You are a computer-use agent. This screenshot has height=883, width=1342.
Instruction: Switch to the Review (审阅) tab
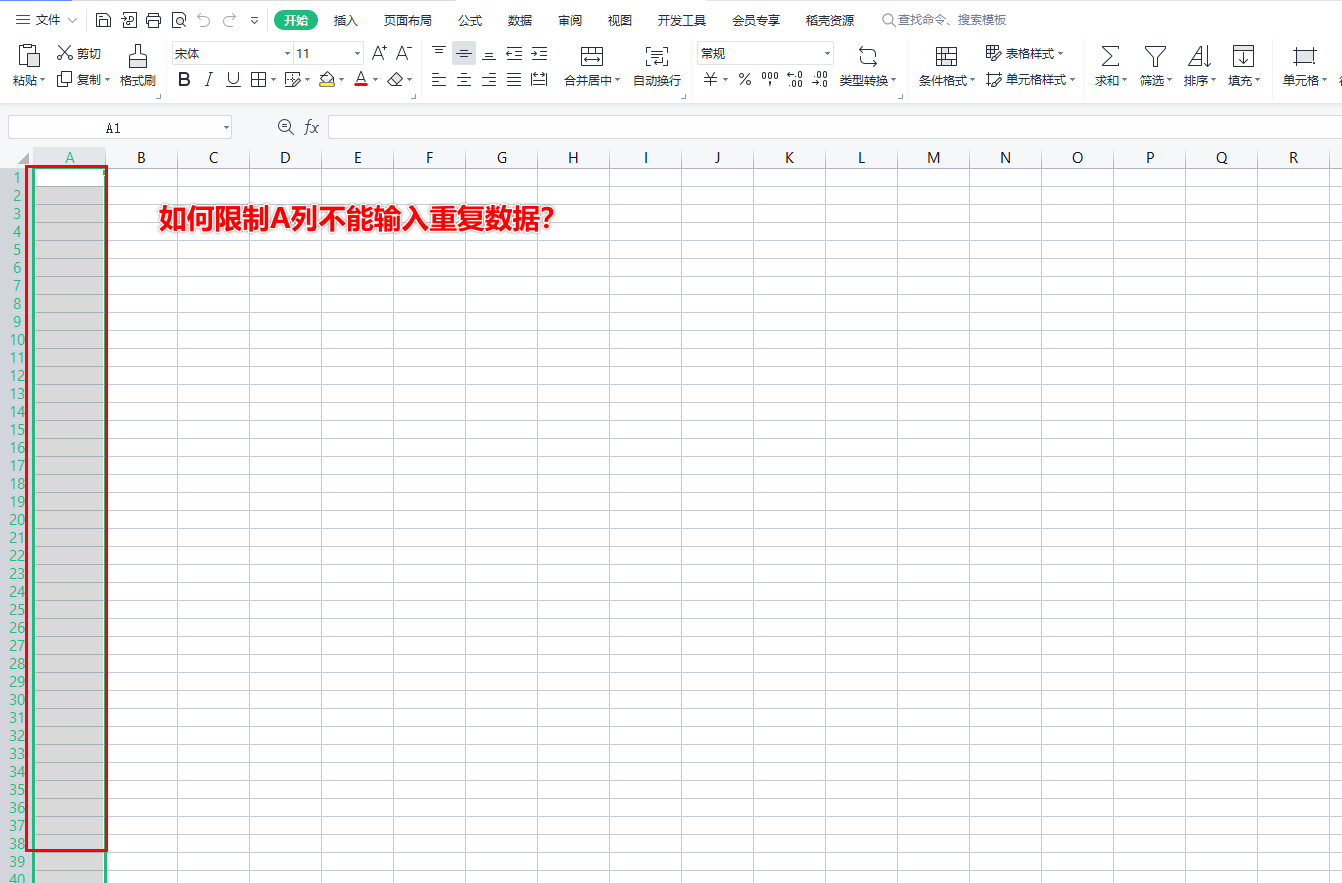pyautogui.click(x=570, y=20)
